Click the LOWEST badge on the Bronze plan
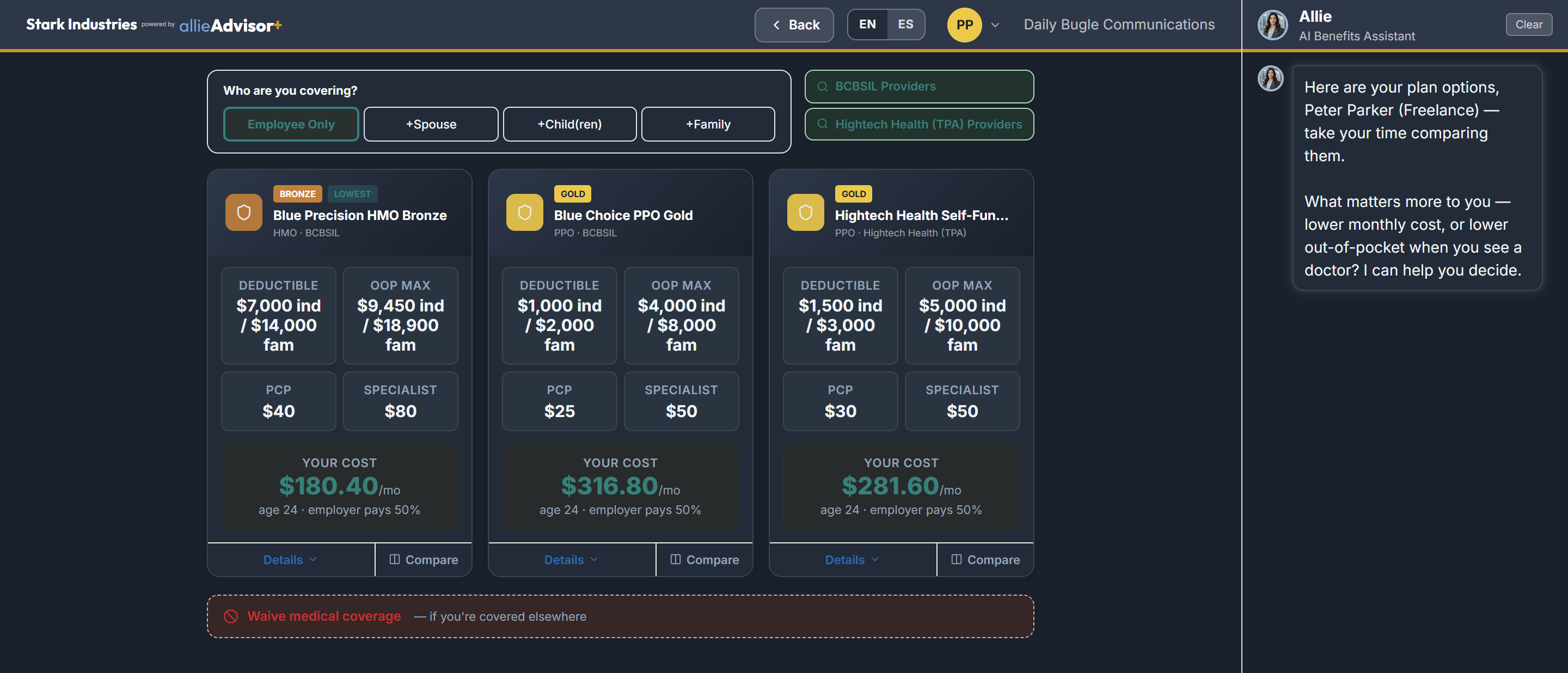Image resolution: width=1568 pixels, height=673 pixels. pos(352,194)
